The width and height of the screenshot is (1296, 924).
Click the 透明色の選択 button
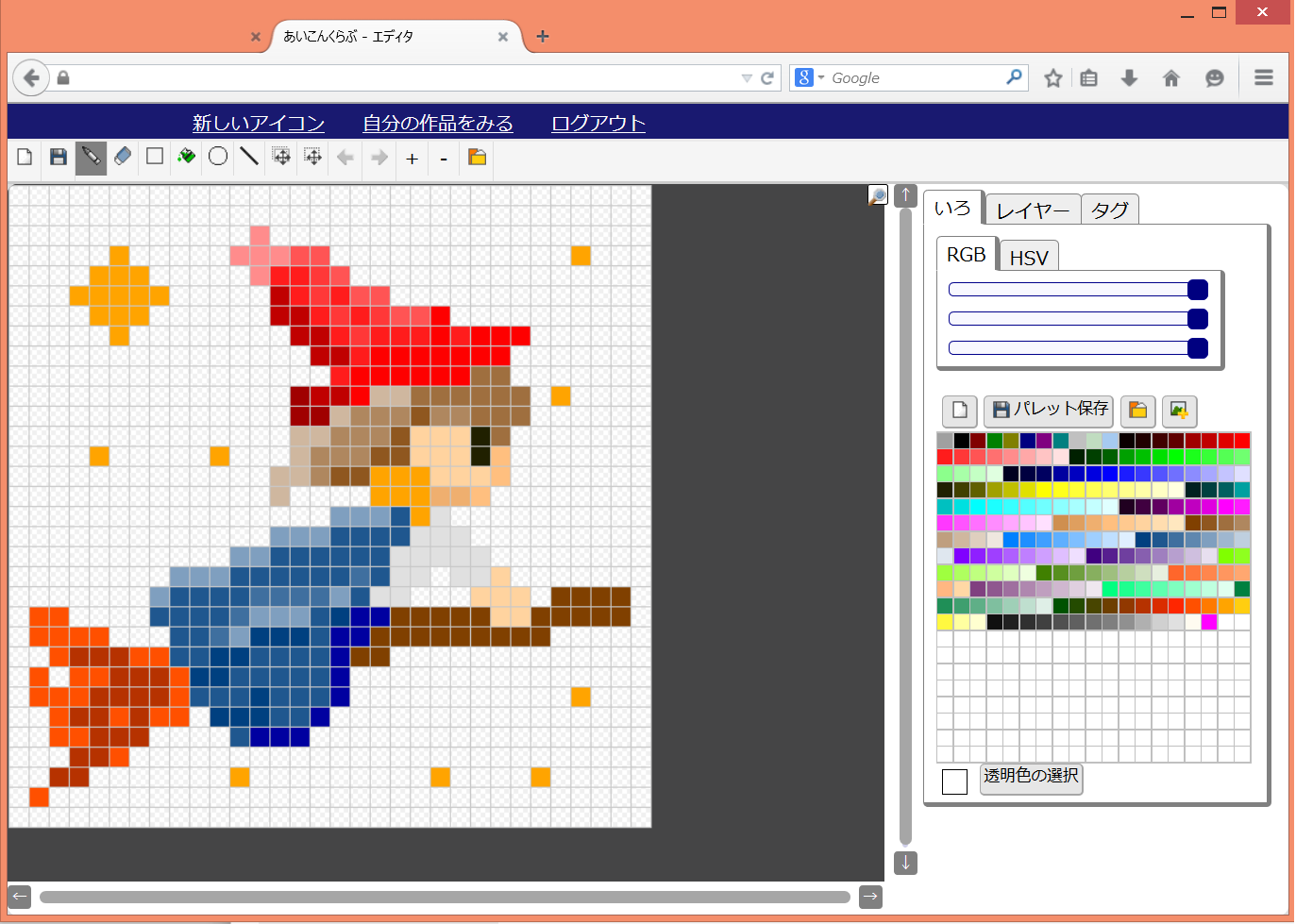pyautogui.click(x=1031, y=778)
